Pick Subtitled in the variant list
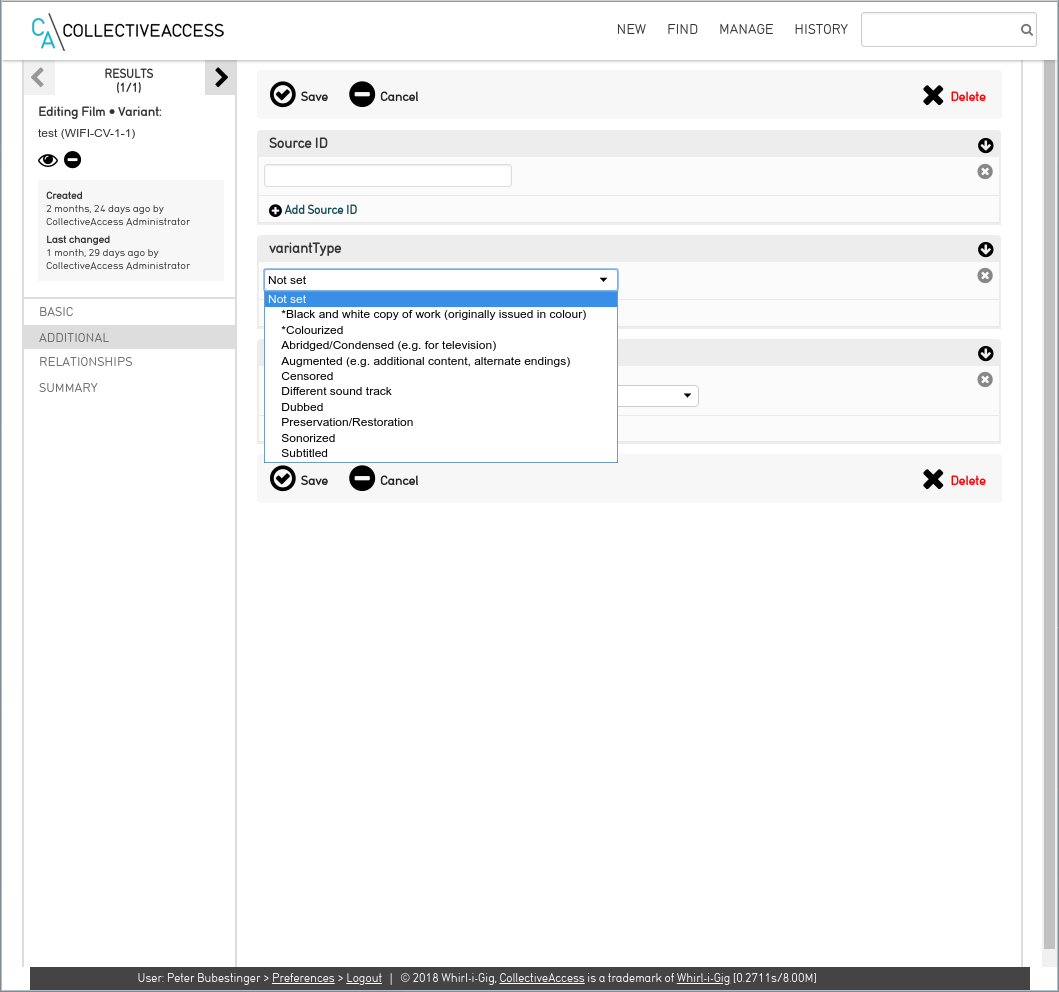1059x992 pixels. [x=304, y=453]
